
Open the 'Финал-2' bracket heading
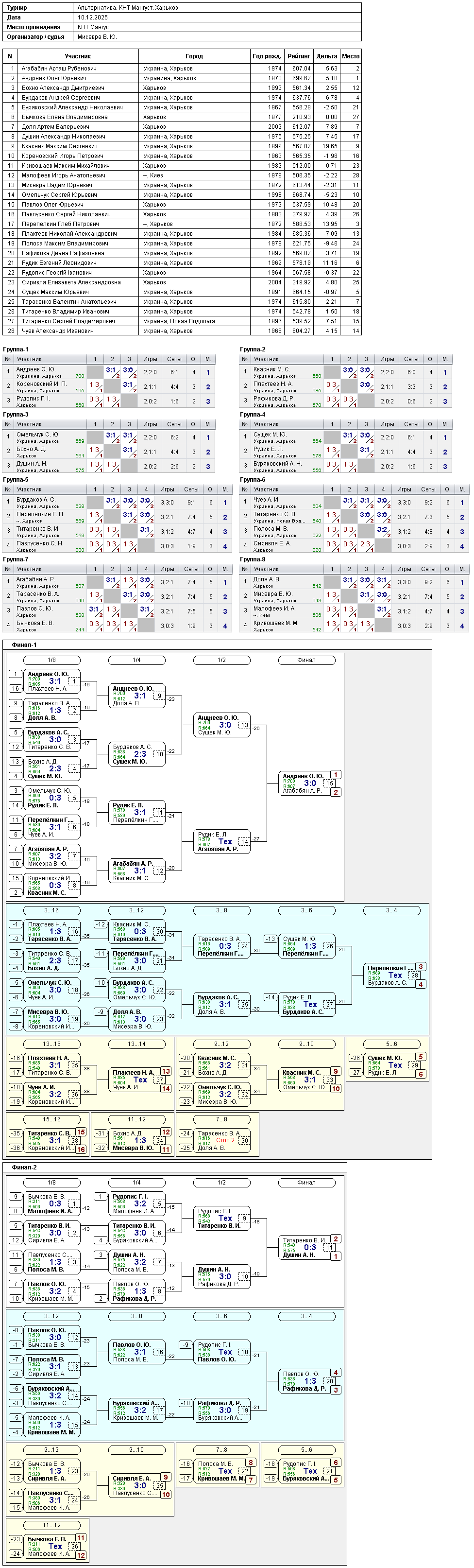coord(24,1168)
